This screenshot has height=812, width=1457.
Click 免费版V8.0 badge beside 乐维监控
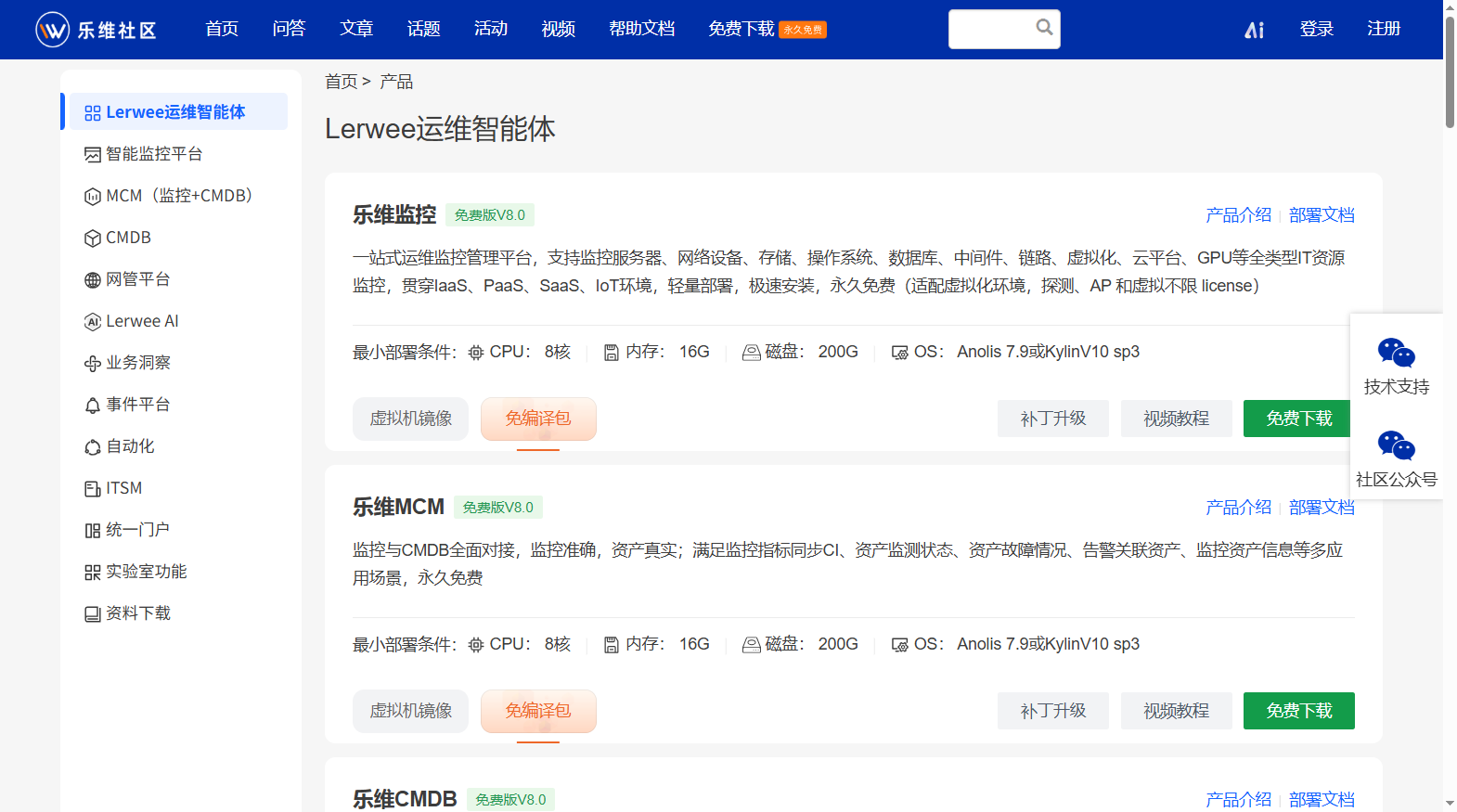pos(490,215)
